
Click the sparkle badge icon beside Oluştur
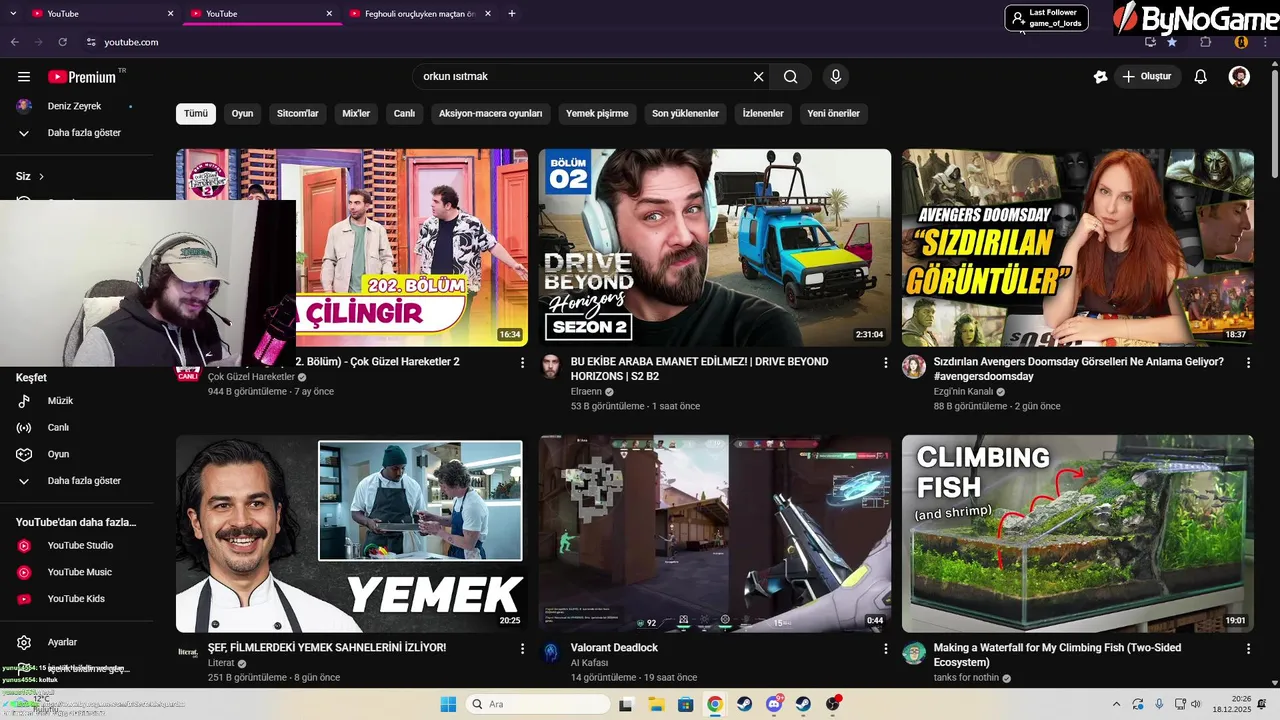pos(1101,77)
